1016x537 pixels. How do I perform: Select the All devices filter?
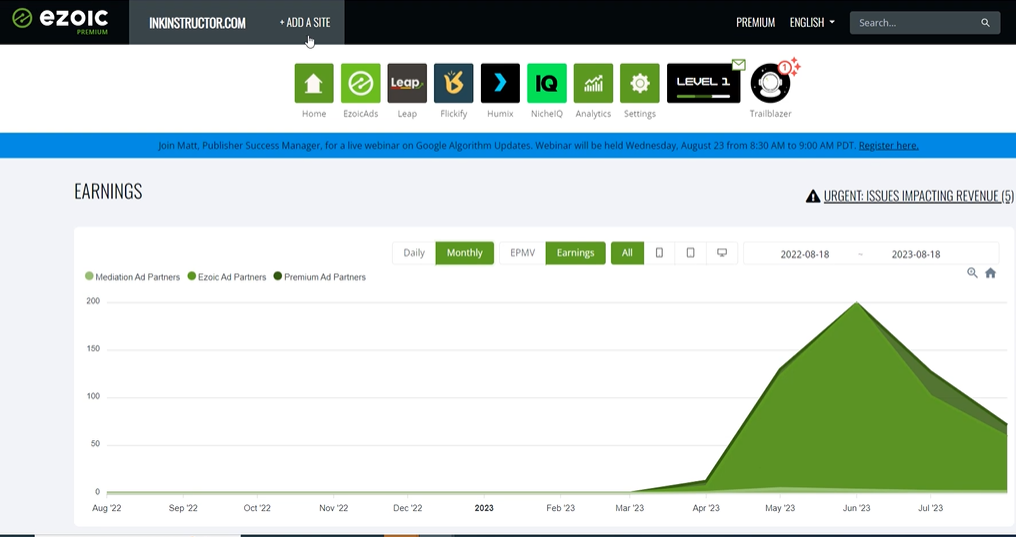(x=627, y=253)
